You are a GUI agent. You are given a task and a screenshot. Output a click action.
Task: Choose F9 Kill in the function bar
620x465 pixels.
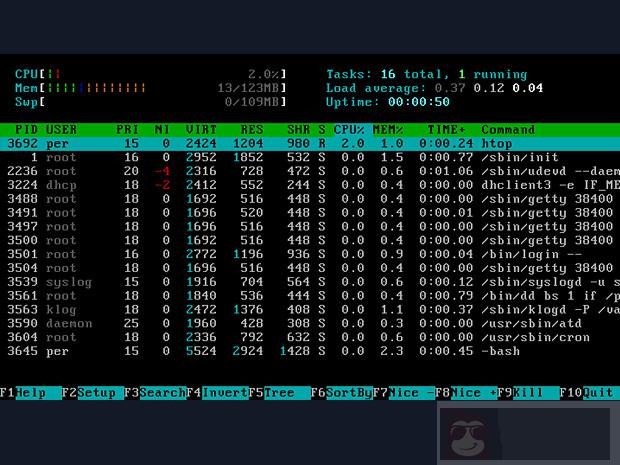(527, 393)
